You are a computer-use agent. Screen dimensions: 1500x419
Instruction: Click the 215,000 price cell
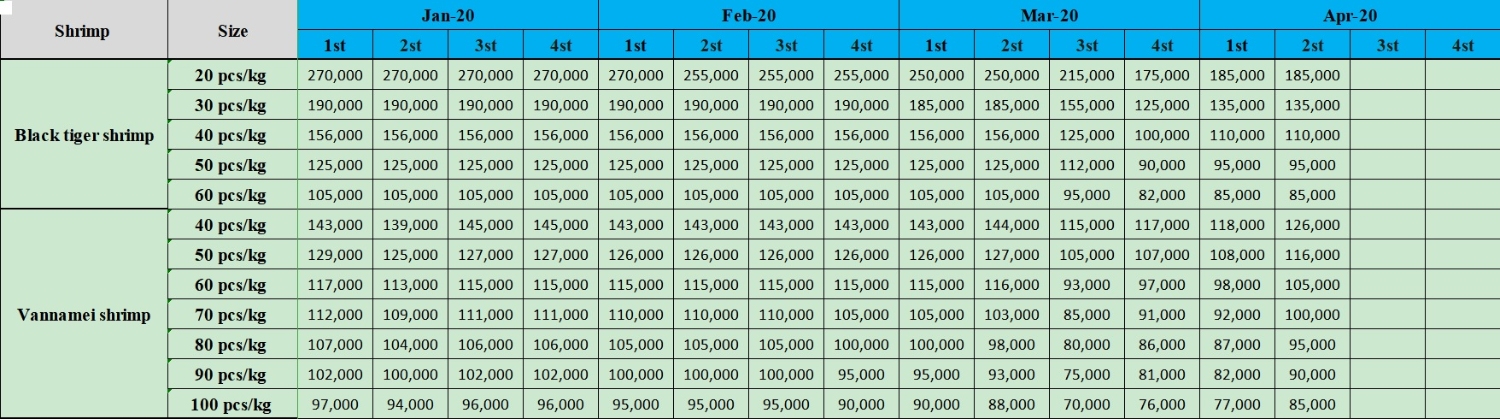1087,76
